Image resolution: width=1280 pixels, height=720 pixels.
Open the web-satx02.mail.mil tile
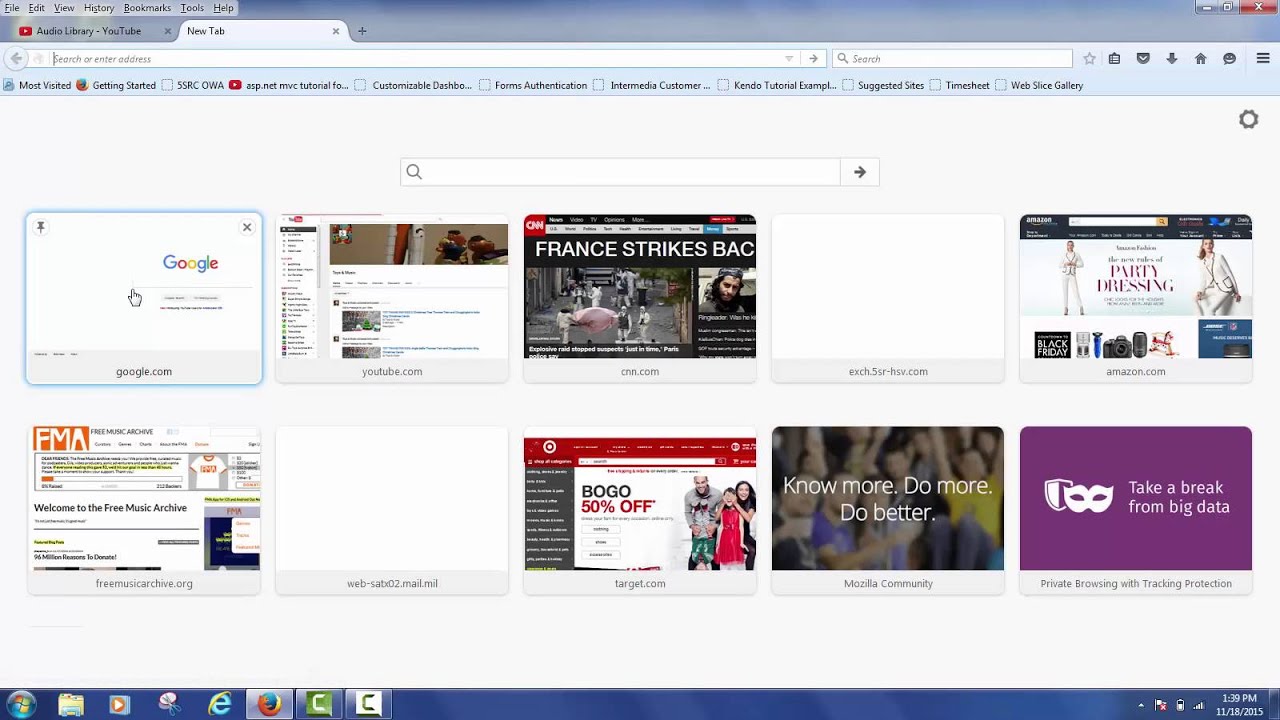click(x=392, y=510)
